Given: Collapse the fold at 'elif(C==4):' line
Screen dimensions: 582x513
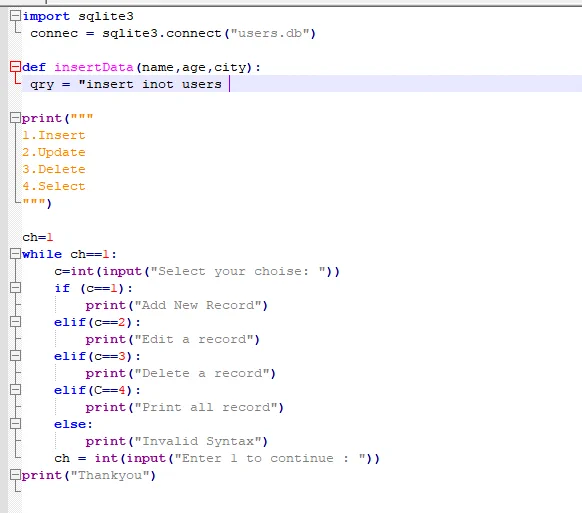Looking at the screenshot, I should pos(15,390).
